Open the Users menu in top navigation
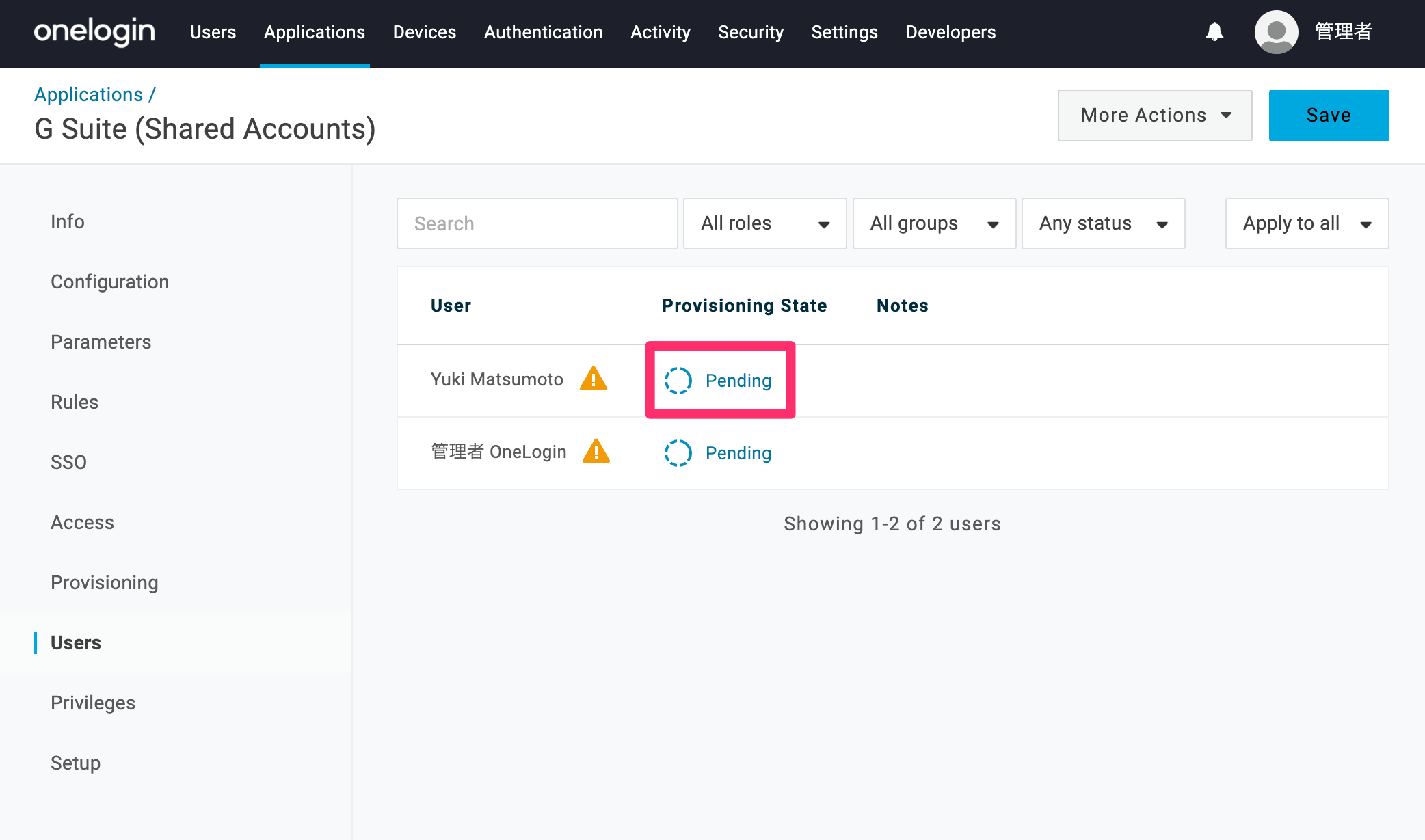Viewport: 1425px width, 840px height. coord(213,32)
